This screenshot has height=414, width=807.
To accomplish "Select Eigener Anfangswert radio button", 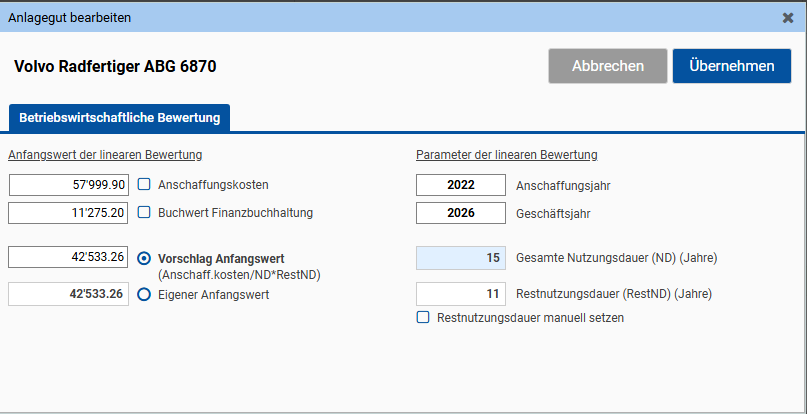I will 144,295.
